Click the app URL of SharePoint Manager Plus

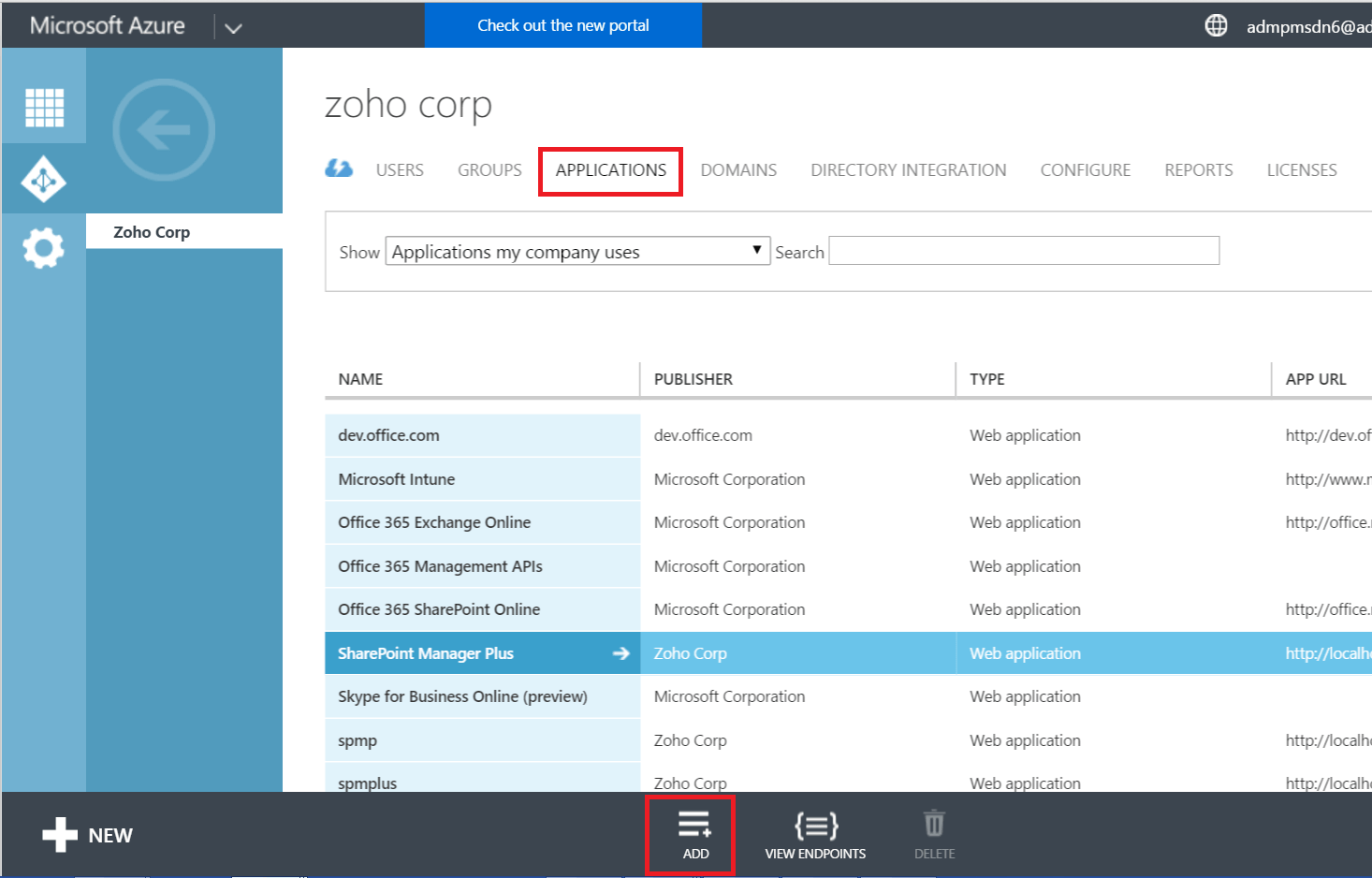pyautogui.click(x=1329, y=653)
